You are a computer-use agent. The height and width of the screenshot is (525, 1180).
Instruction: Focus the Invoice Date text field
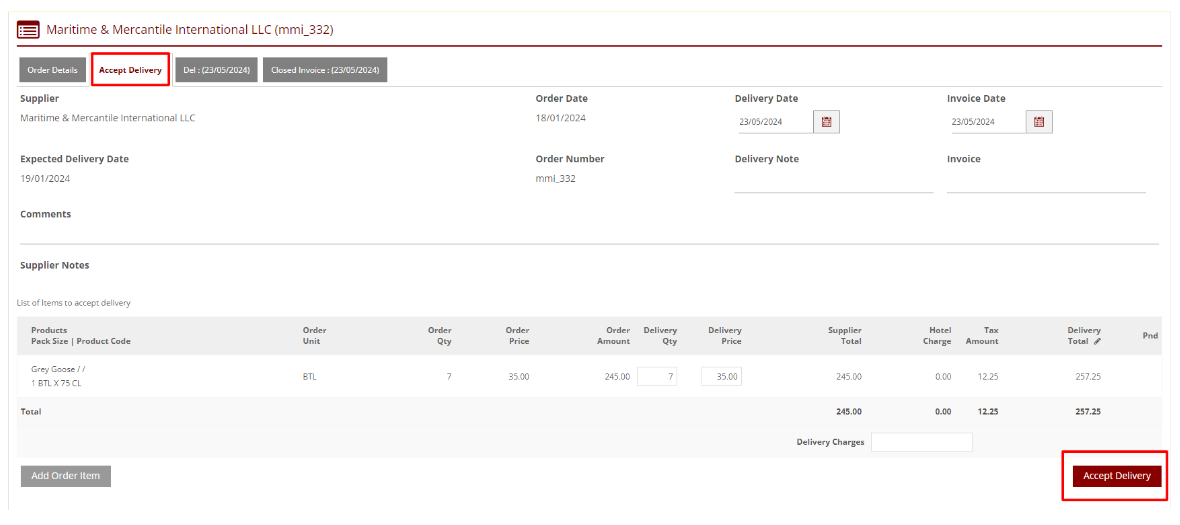(986, 122)
